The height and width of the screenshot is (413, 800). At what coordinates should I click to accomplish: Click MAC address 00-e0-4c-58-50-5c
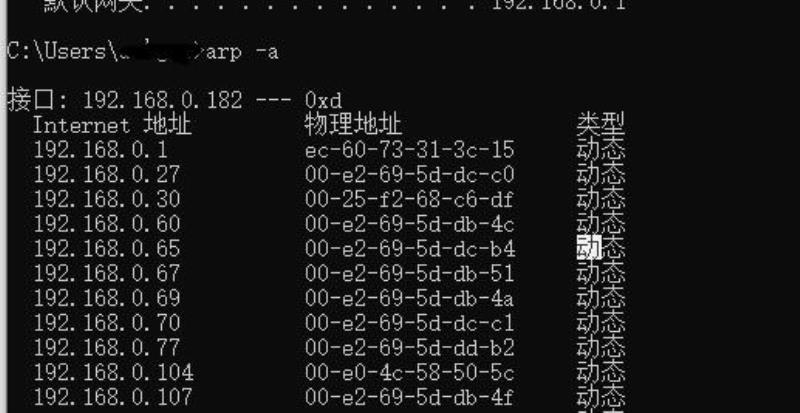click(409, 373)
